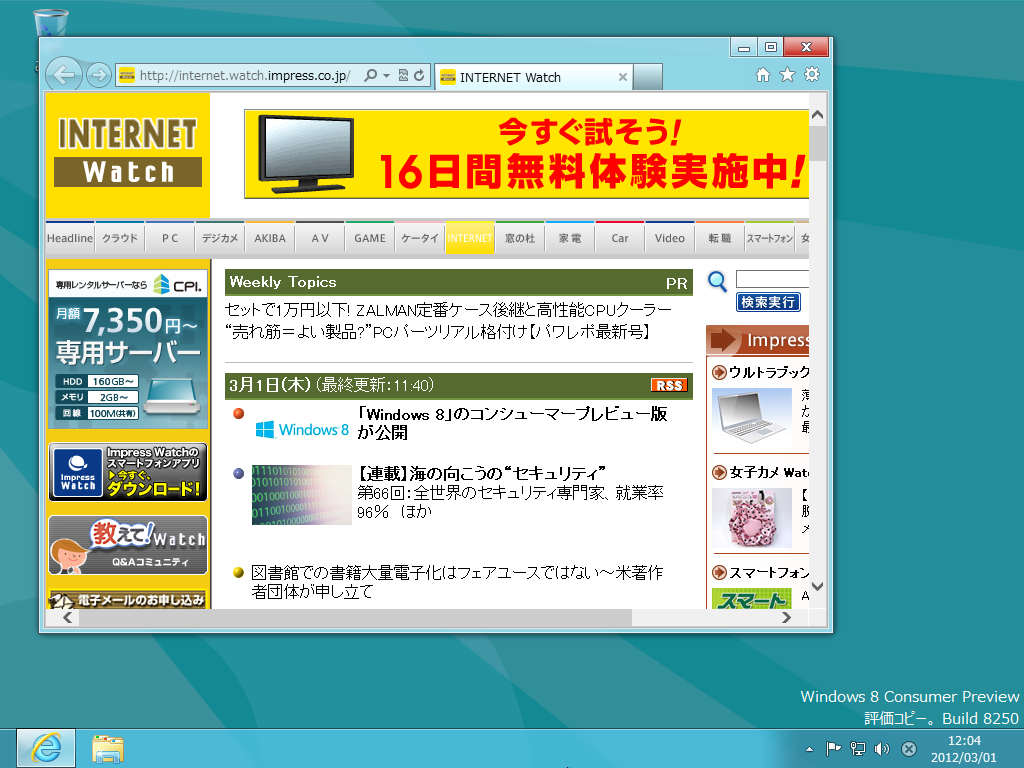The image size is (1024, 768).
Task: Open the Tools gear menu
Action: pos(812,74)
